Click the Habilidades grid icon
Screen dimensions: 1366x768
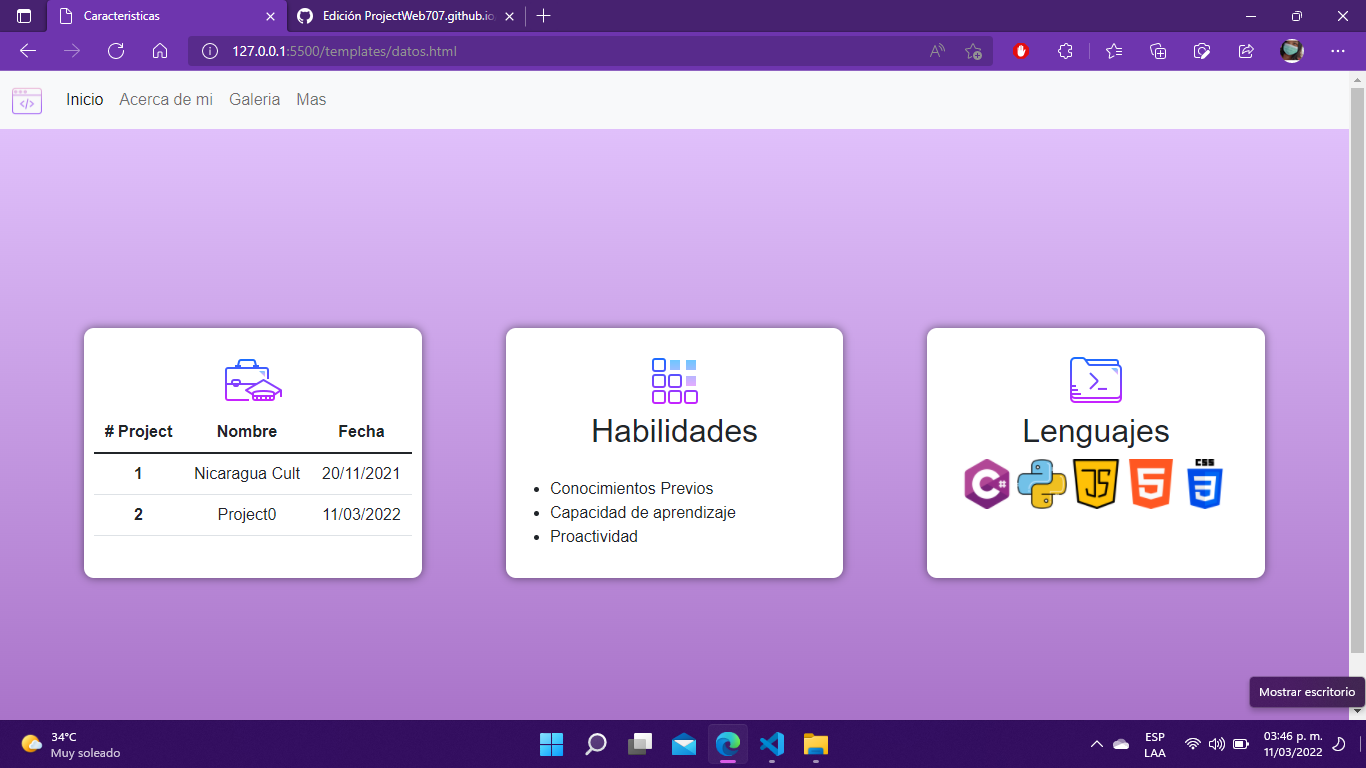674,380
